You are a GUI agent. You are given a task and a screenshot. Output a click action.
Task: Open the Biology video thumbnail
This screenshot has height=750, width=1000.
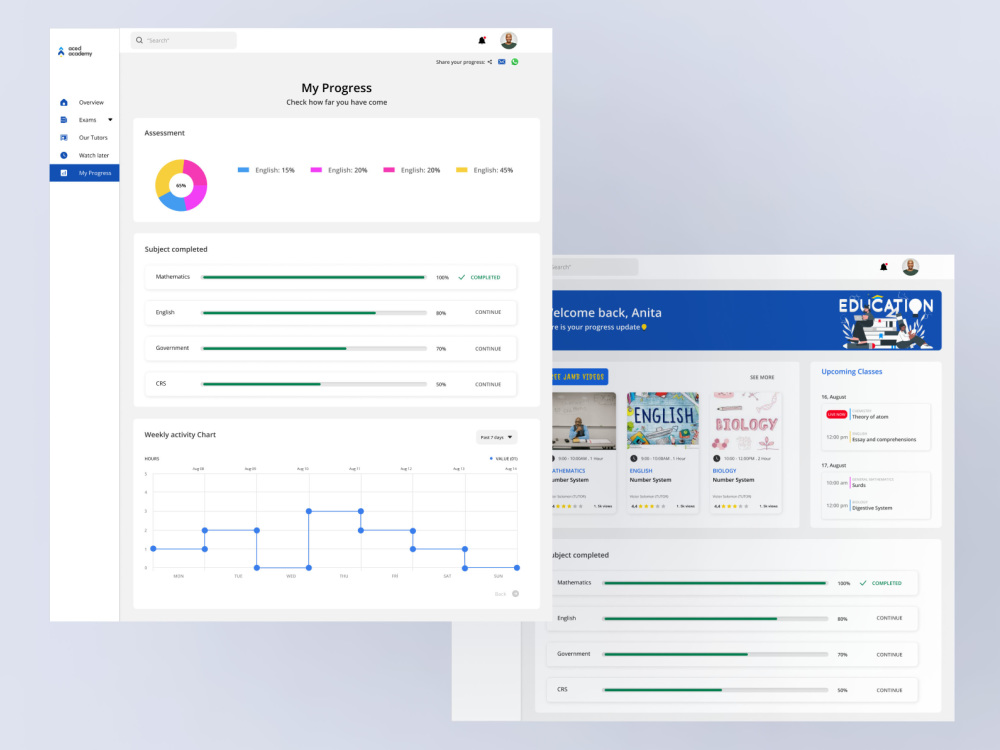(746, 421)
